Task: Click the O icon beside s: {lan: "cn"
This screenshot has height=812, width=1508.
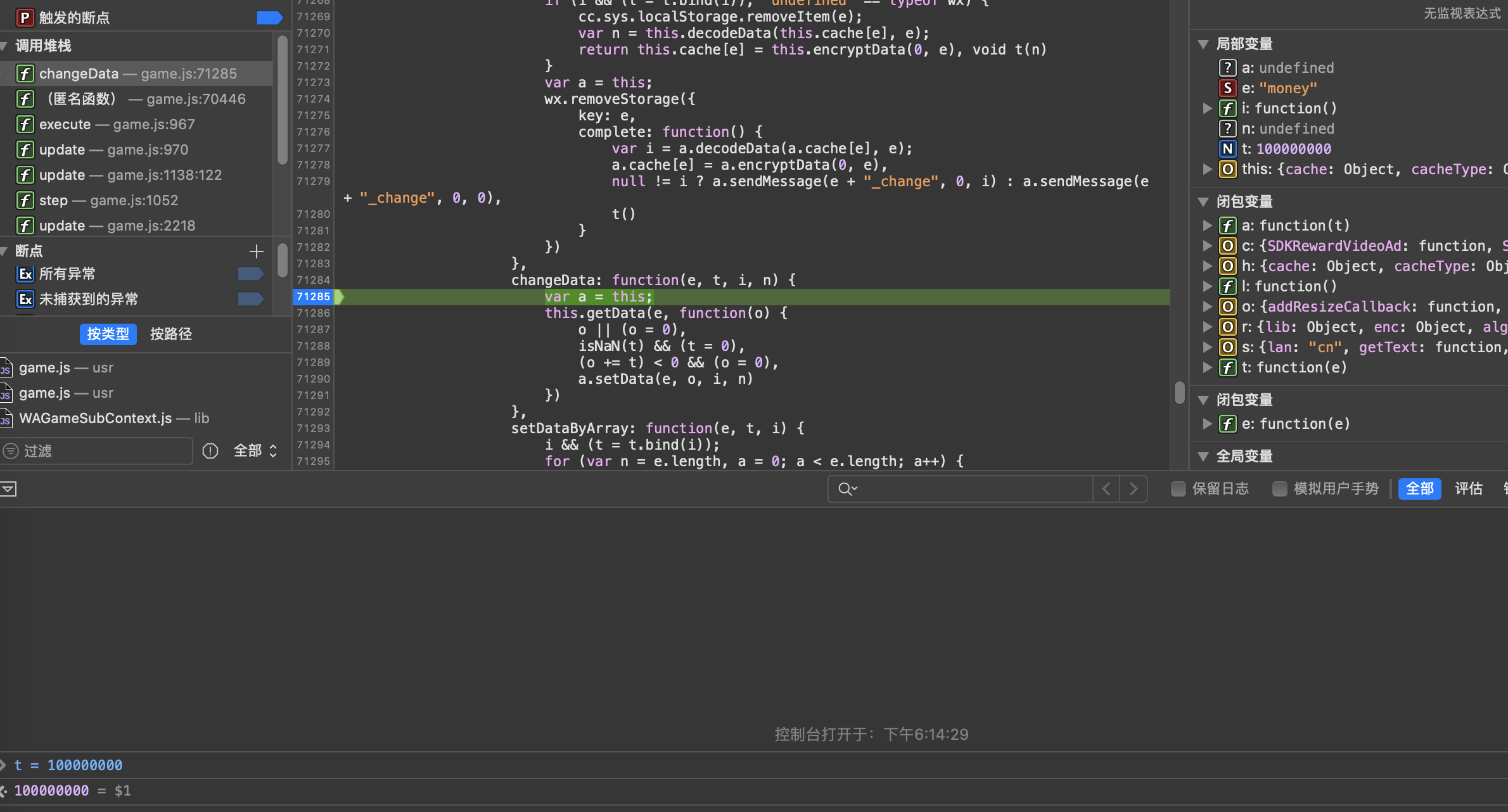Action: pyautogui.click(x=1227, y=347)
